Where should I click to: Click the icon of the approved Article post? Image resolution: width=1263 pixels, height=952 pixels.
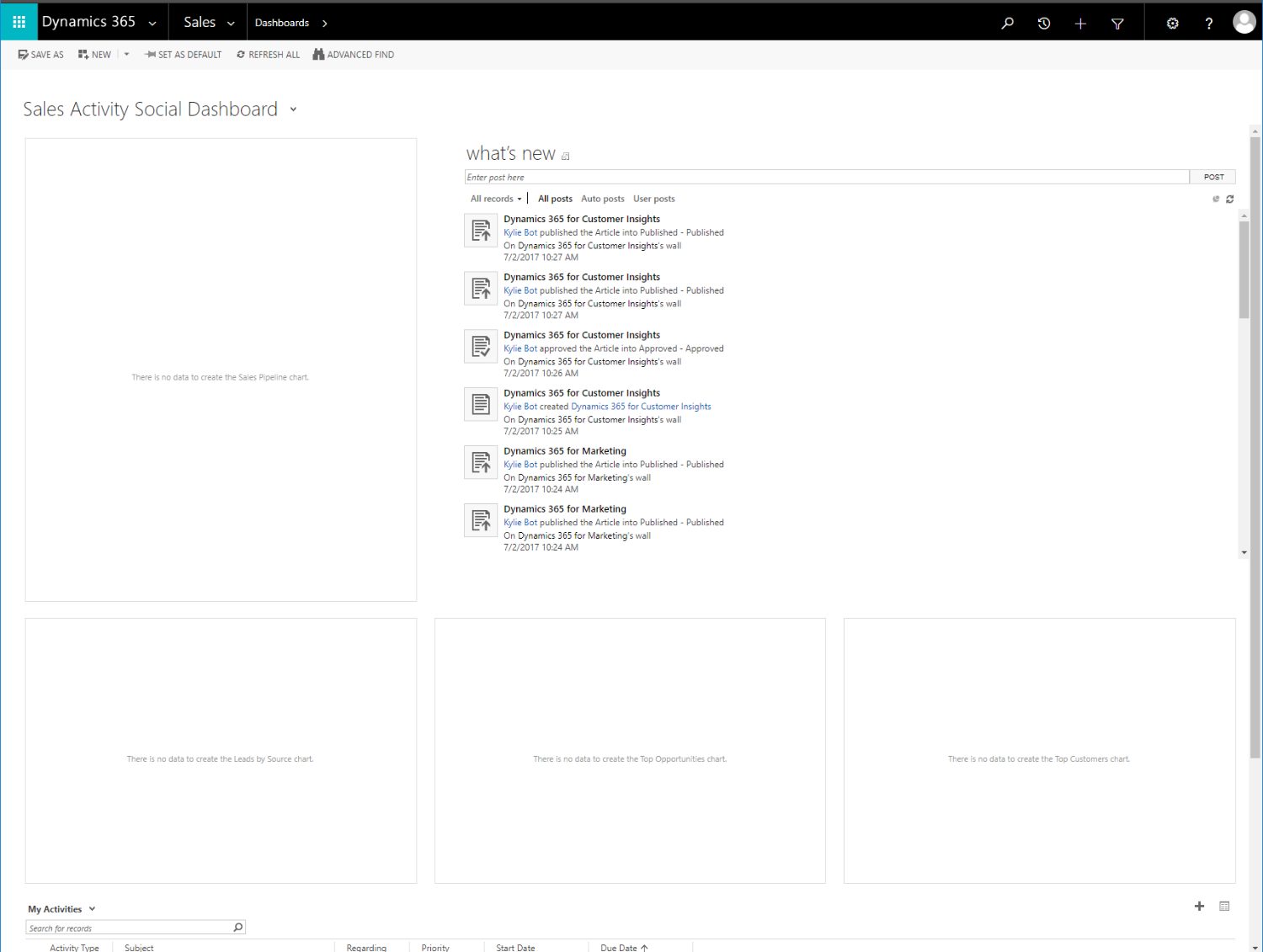click(481, 347)
